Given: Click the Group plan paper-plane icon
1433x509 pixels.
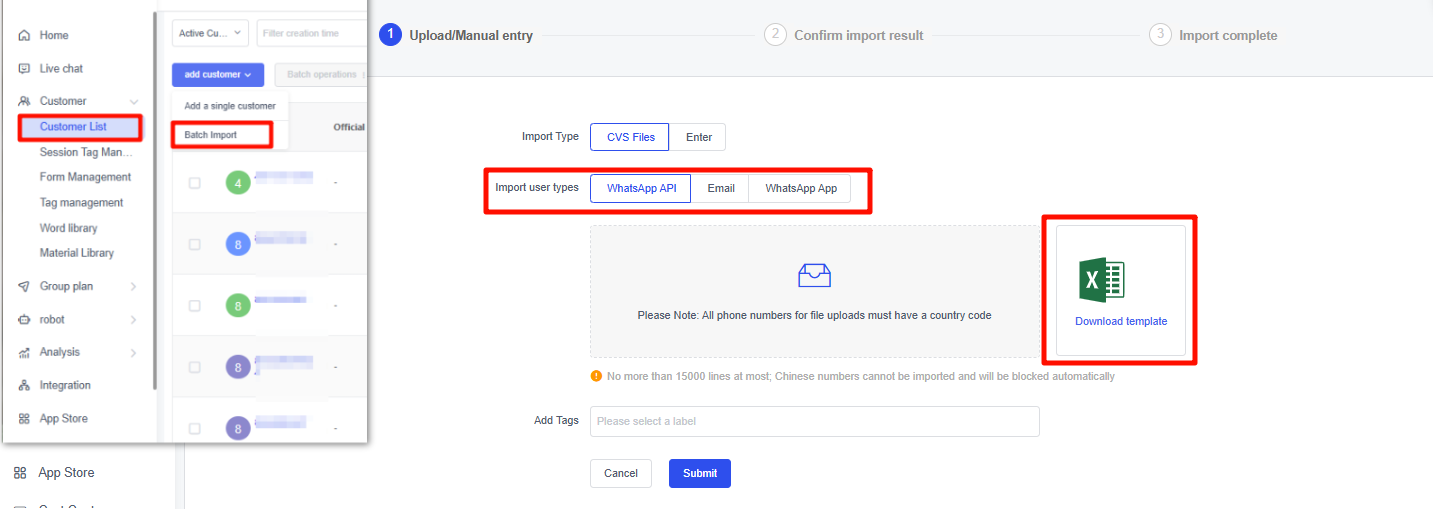Looking at the screenshot, I should point(24,286).
